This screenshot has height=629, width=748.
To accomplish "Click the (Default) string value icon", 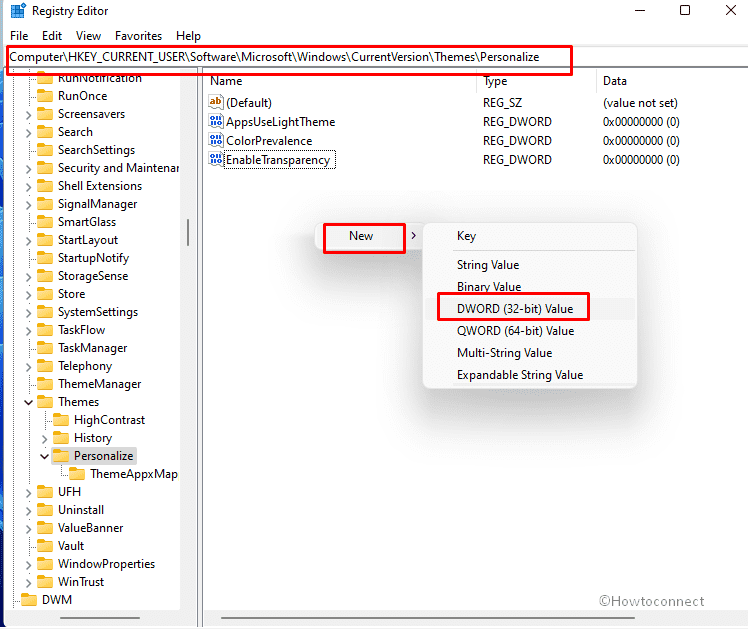I will click(216, 102).
